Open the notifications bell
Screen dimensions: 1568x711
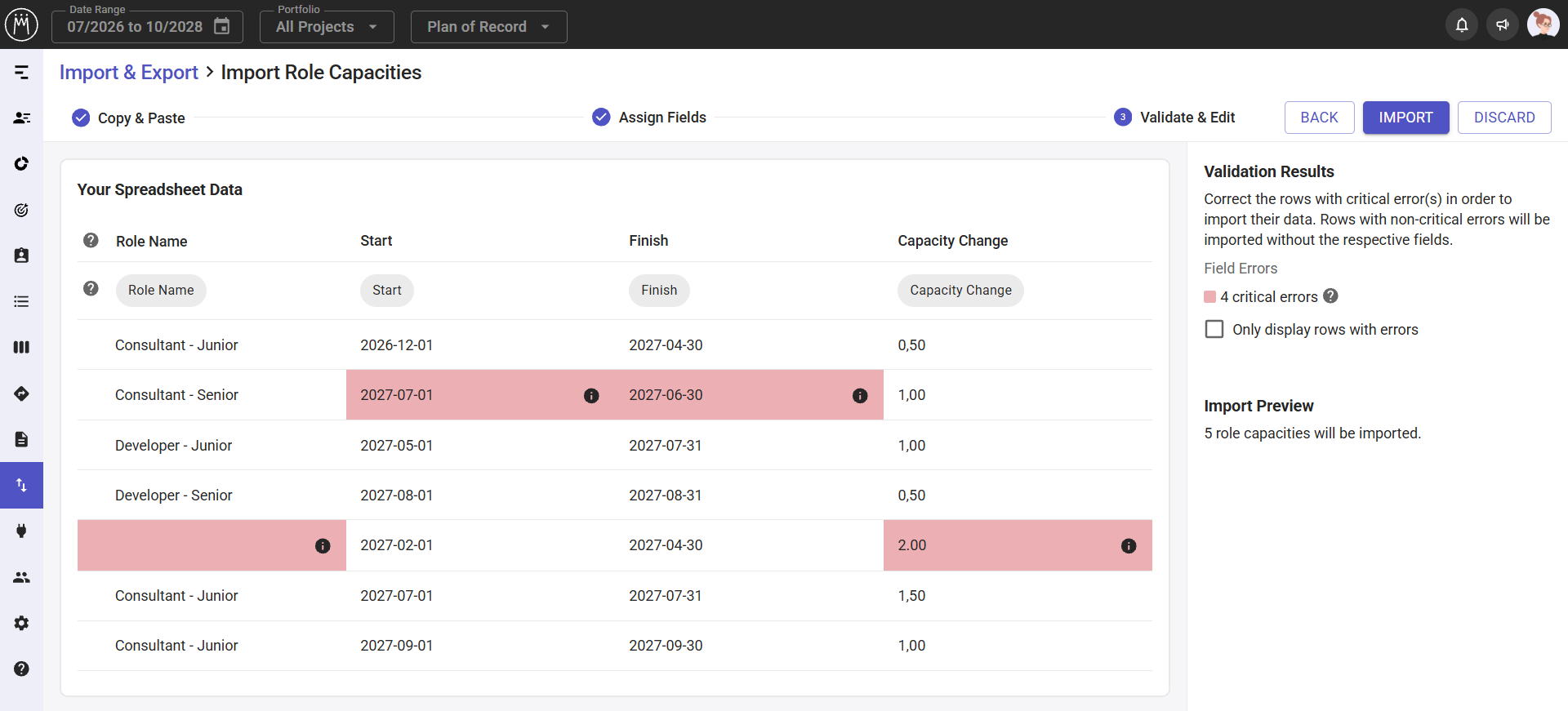tap(1462, 24)
